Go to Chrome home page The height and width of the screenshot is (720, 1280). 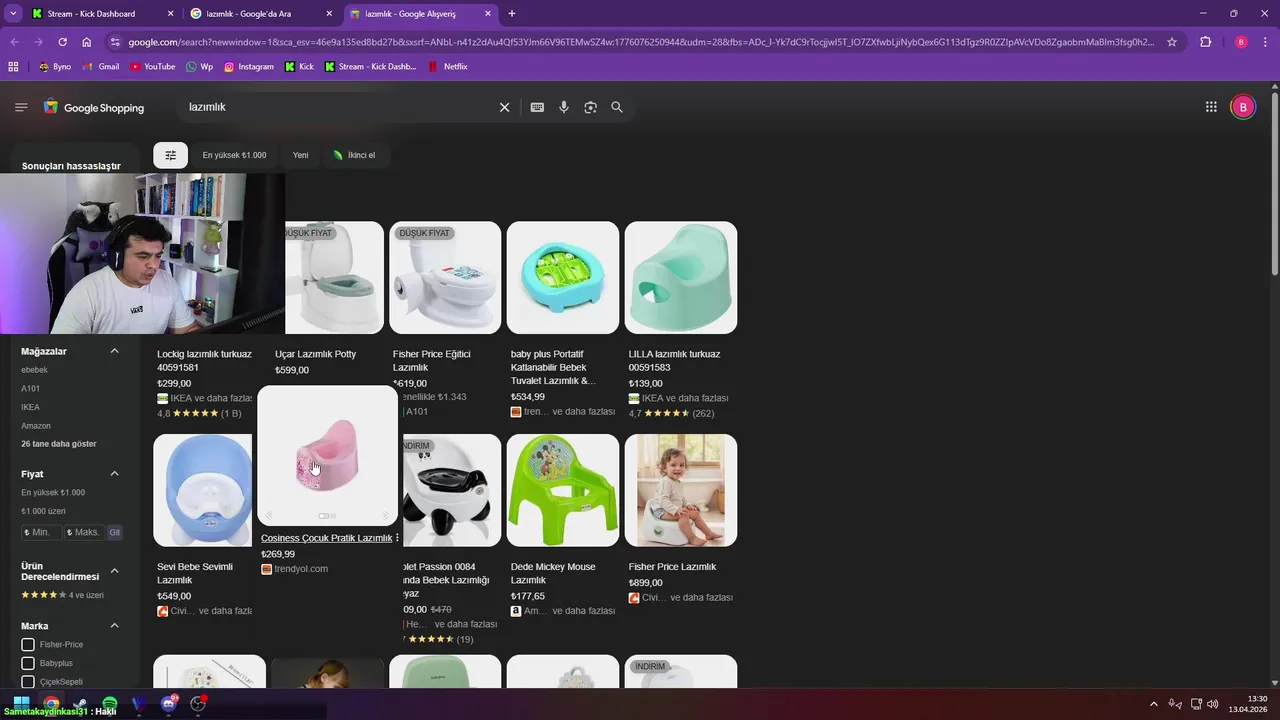click(87, 42)
